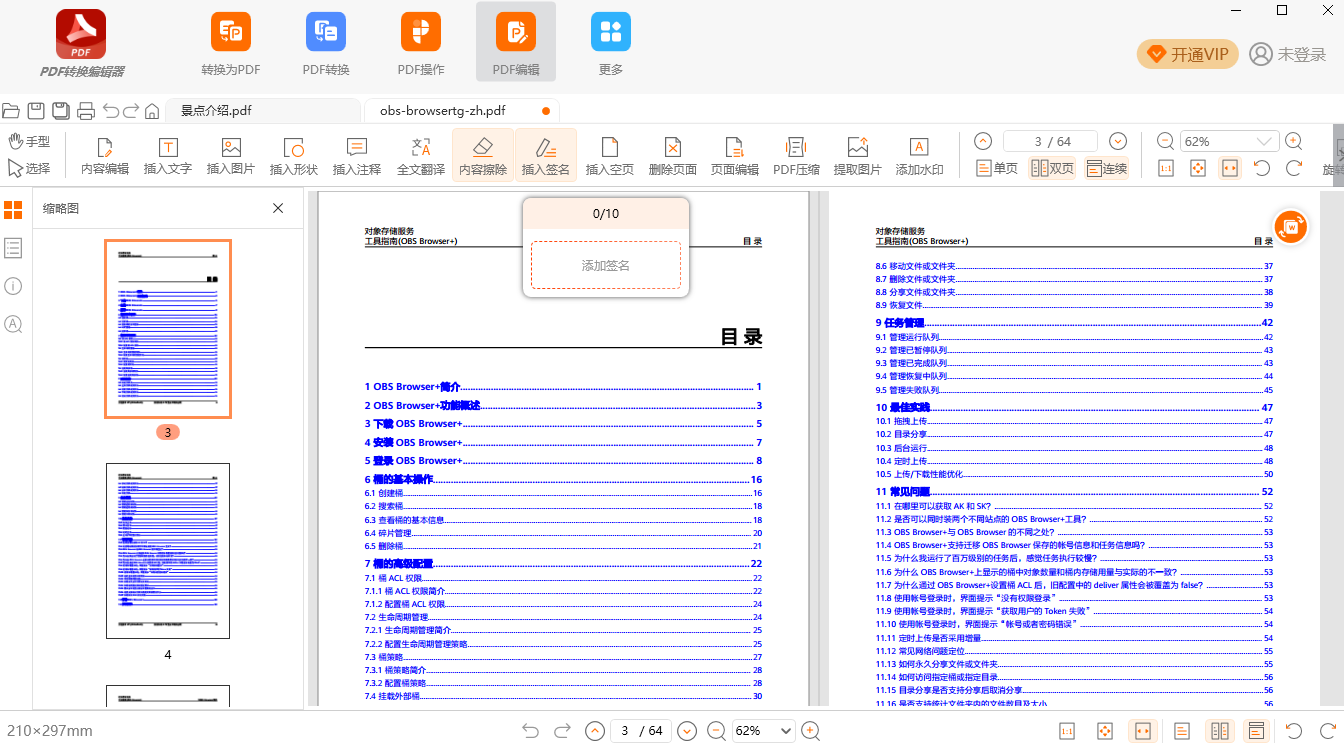The image size is (1344, 750).
Task: Click the 插入图片 tool
Action: (x=231, y=156)
